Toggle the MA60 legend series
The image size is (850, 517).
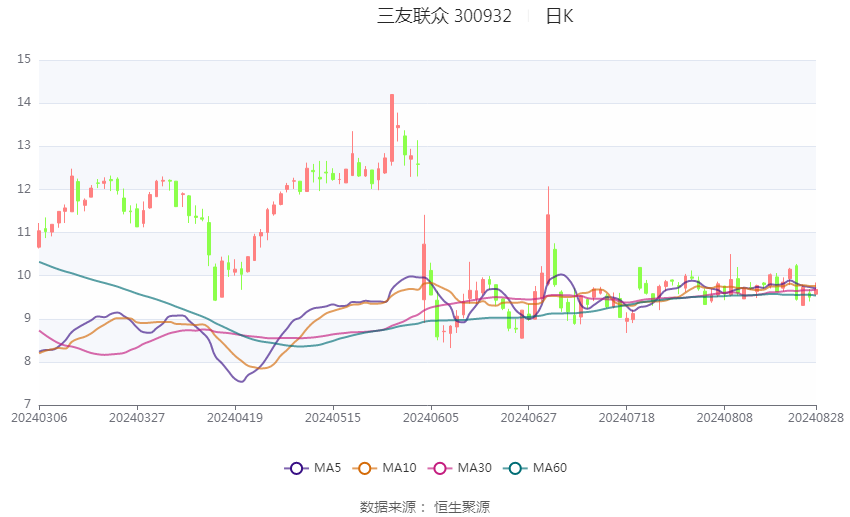536,468
